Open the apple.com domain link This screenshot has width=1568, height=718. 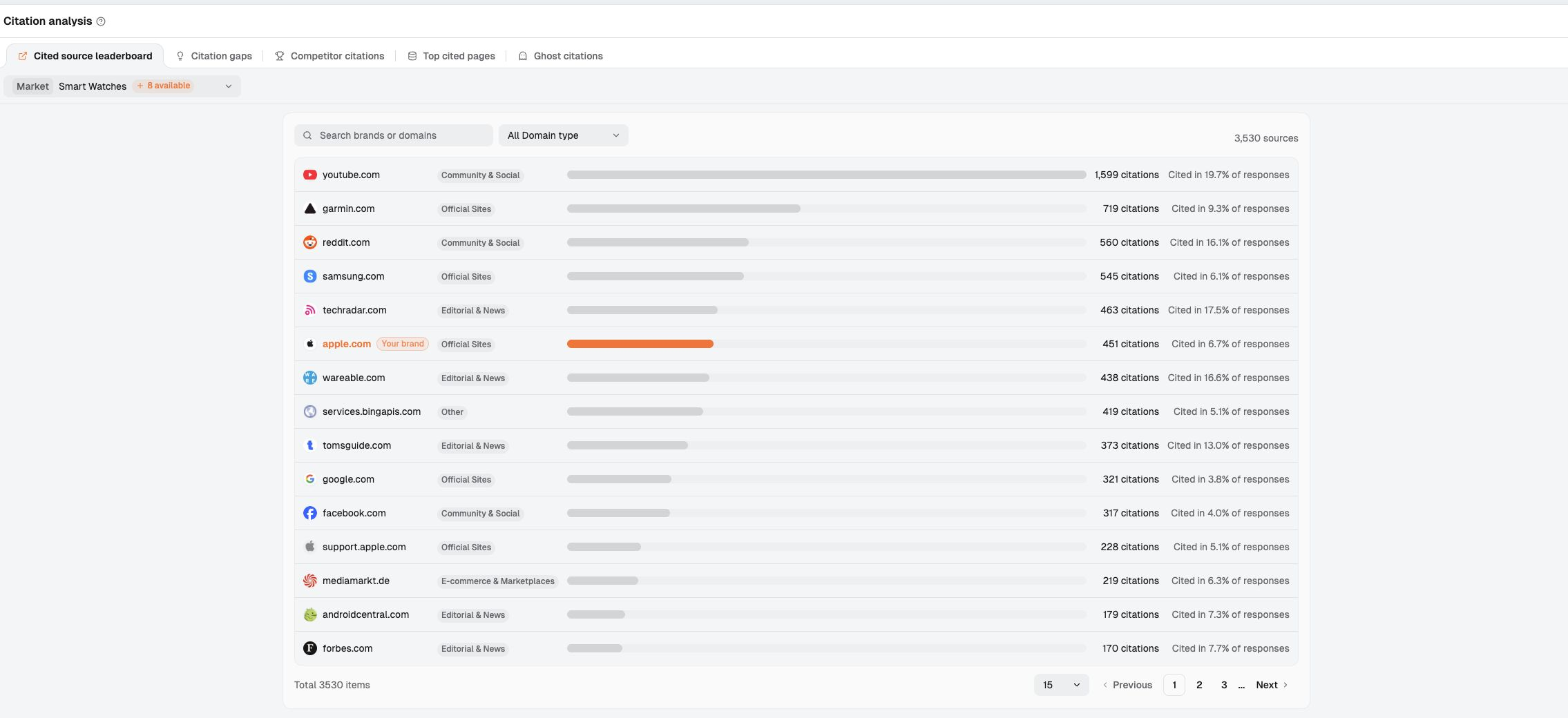click(347, 344)
